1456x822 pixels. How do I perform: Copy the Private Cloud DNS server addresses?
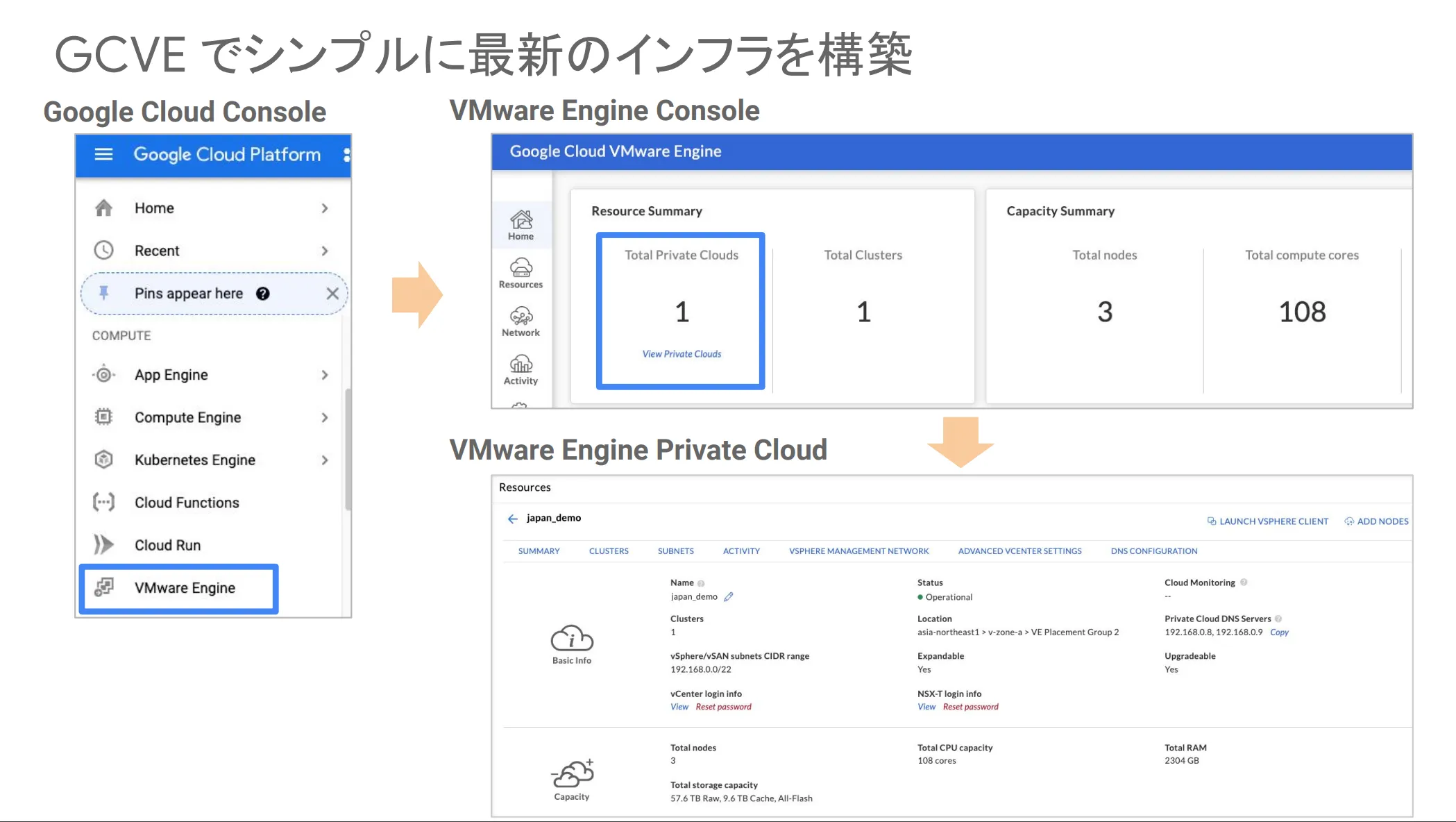point(1279,632)
